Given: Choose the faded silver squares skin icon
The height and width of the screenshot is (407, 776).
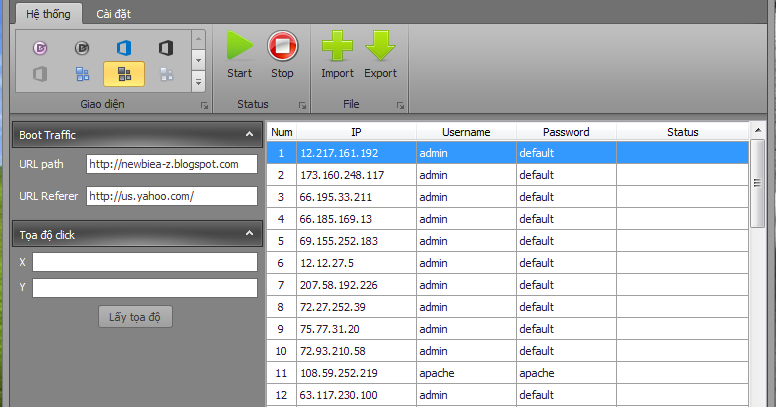Looking at the screenshot, I should [167, 74].
